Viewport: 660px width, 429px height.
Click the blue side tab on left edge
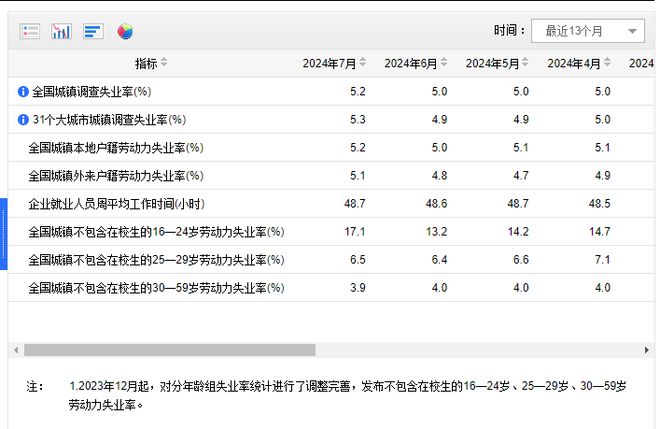tap(3, 234)
